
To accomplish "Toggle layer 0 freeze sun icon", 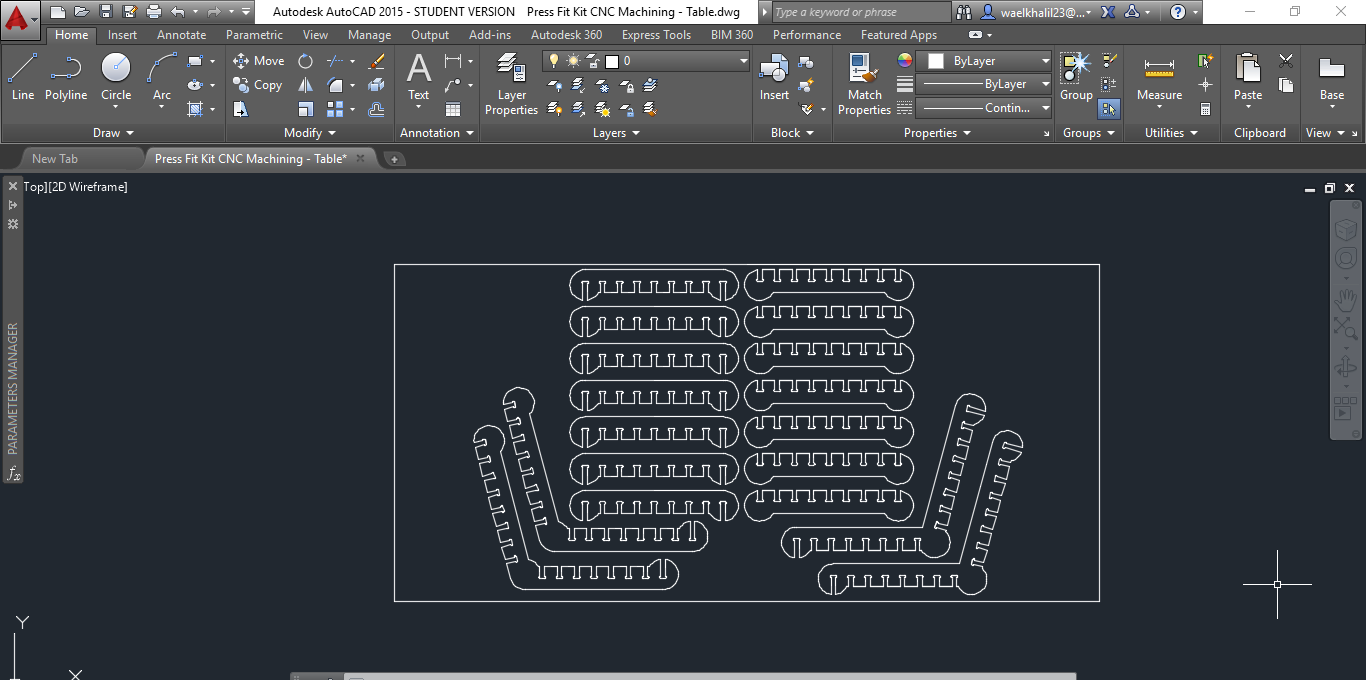I will tap(573, 61).
